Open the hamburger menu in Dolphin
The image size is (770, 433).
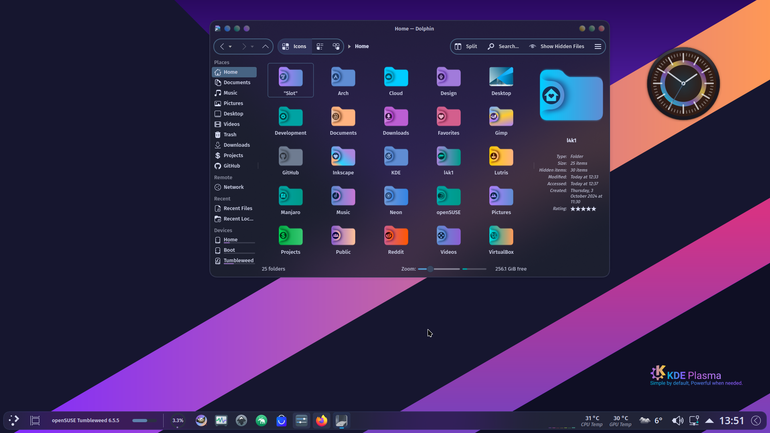(598, 47)
